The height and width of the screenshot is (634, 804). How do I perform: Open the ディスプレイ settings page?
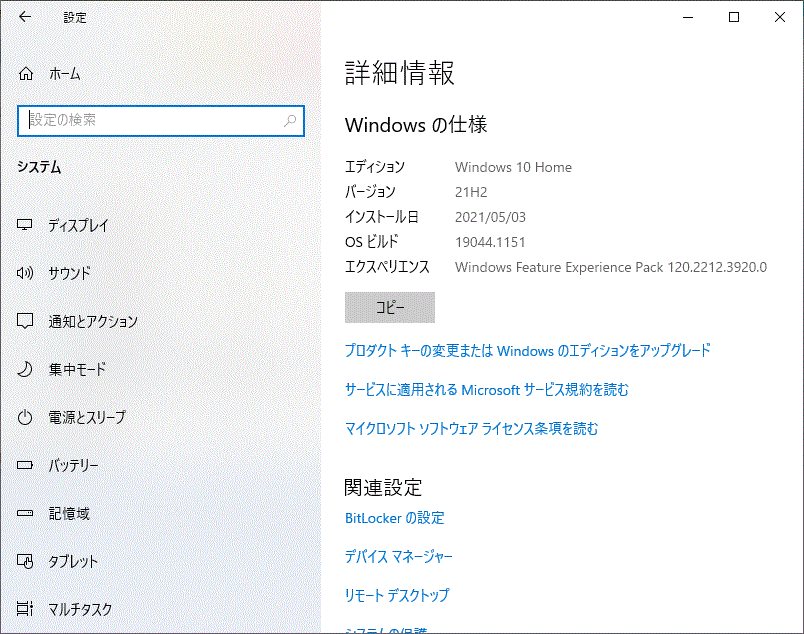pyautogui.click(x=78, y=225)
